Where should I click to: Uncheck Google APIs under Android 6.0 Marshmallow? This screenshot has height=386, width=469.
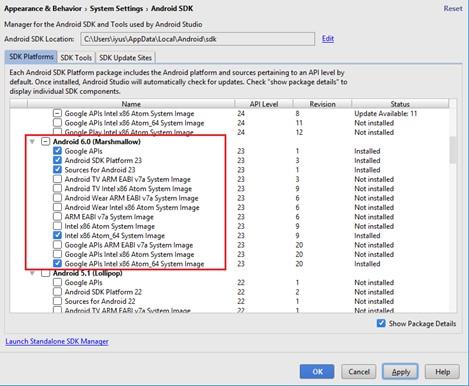point(57,151)
